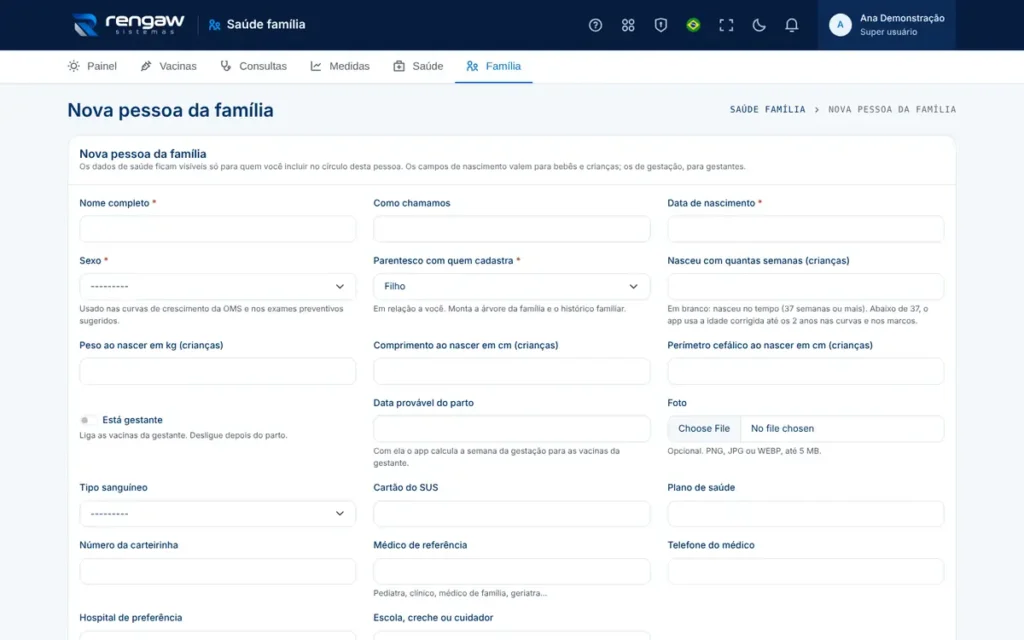The width and height of the screenshot is (1024, 640).
Task: Click the Nova pessoa da família breadcrumb
Action: click(891, 110)
